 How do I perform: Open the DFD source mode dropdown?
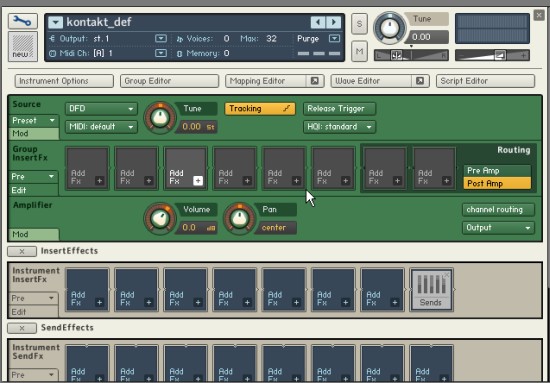(x=101, y=109)
